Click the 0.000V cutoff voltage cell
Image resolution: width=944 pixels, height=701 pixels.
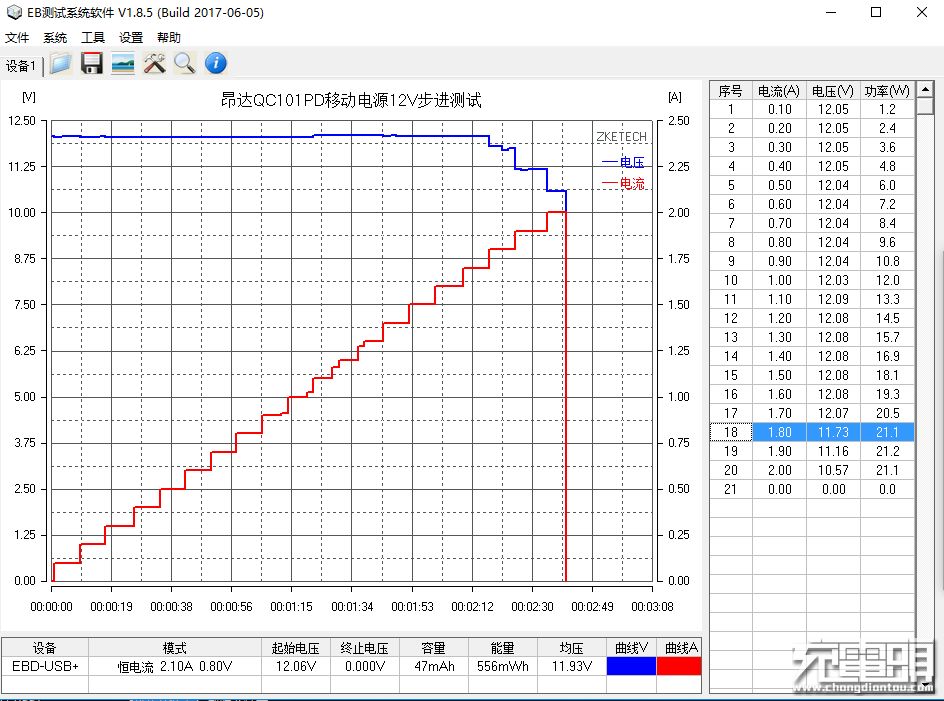click(x=365, y=666)
